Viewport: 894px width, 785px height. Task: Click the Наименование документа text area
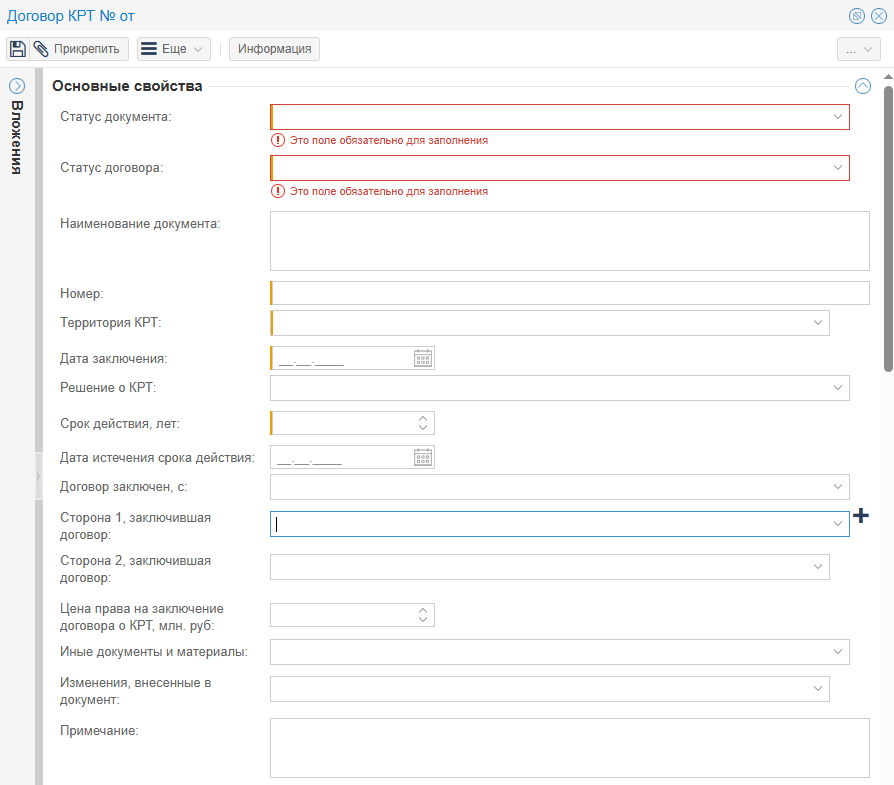coord(569,241)
